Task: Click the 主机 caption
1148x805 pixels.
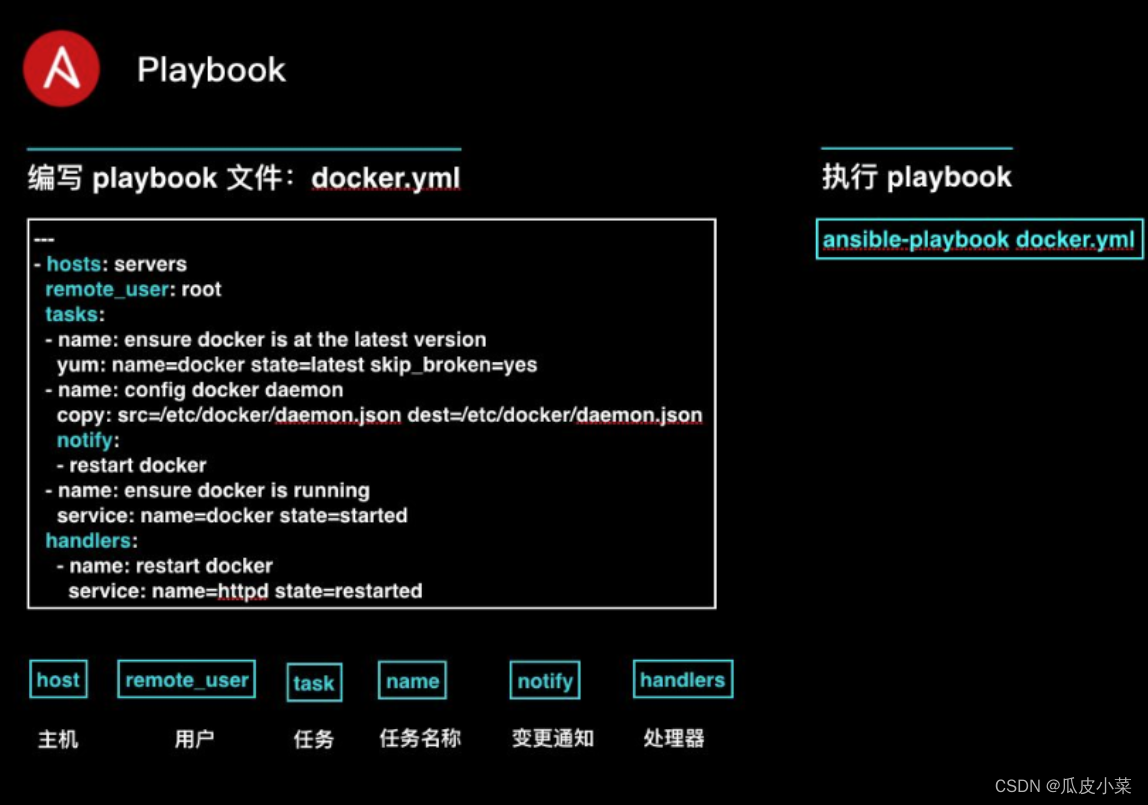Action: click(x=58, y=739)
